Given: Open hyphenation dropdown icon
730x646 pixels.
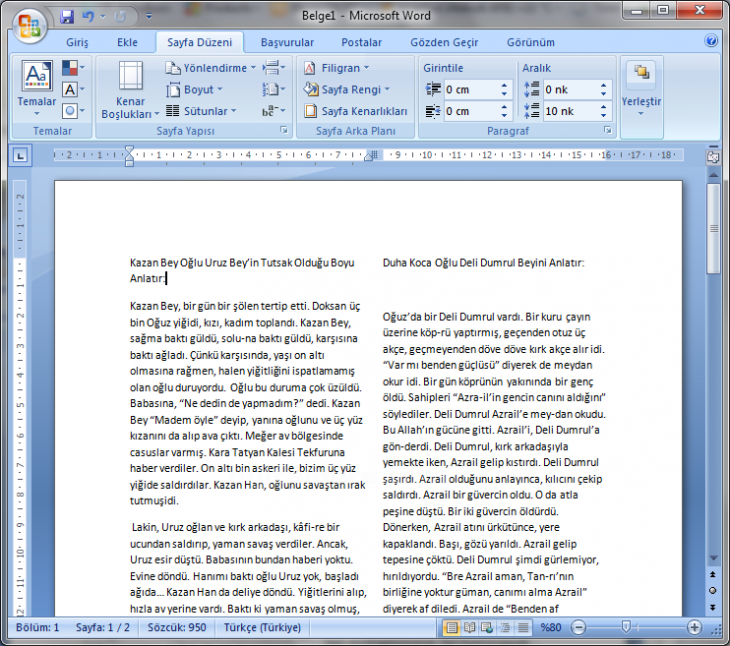Looking at the screenshot, I should point(274,111).
